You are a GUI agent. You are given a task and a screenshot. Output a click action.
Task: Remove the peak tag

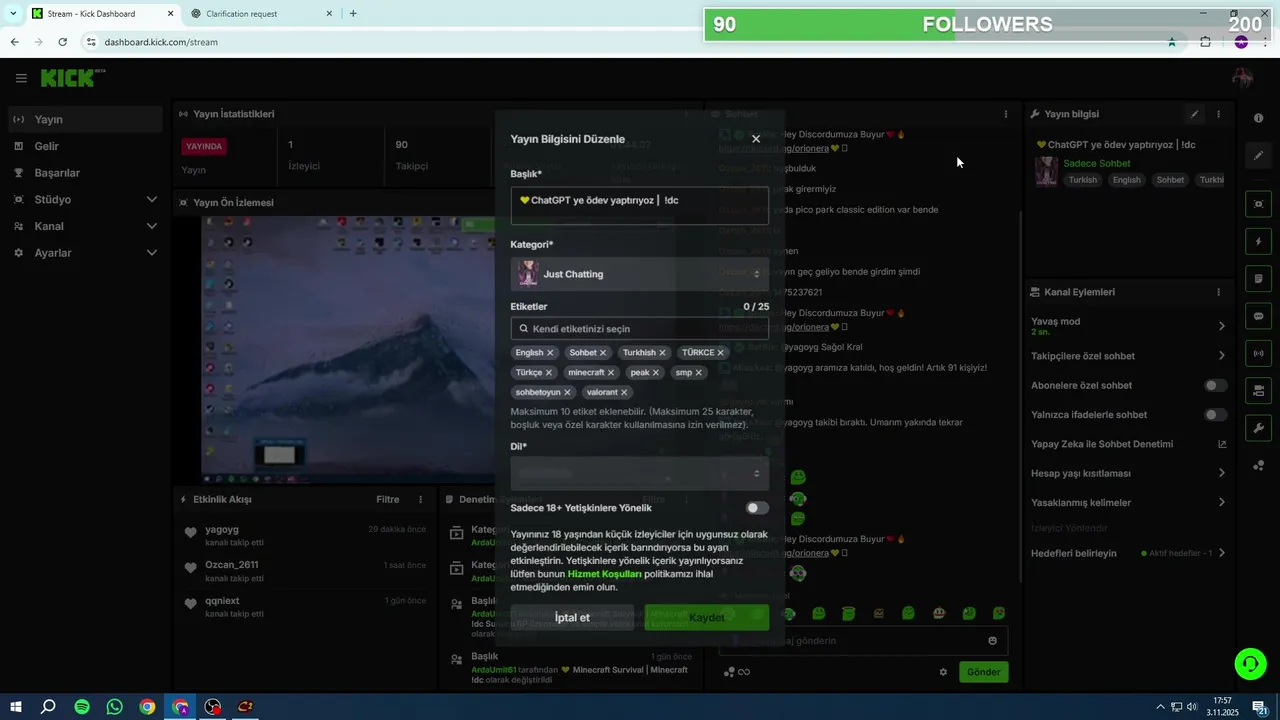[x=656, y=373]
